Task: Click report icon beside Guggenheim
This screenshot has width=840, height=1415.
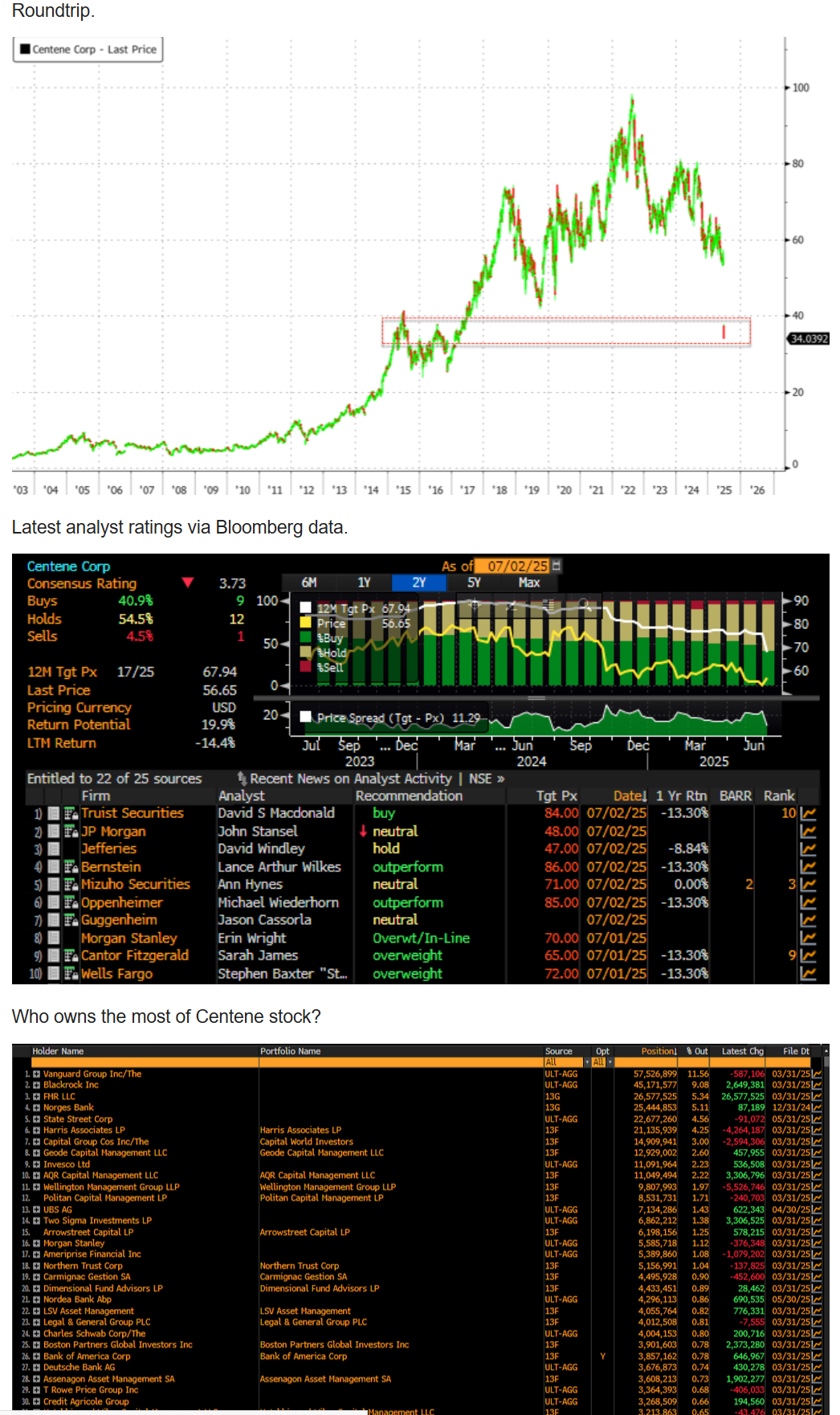Action: pos(71,920)
